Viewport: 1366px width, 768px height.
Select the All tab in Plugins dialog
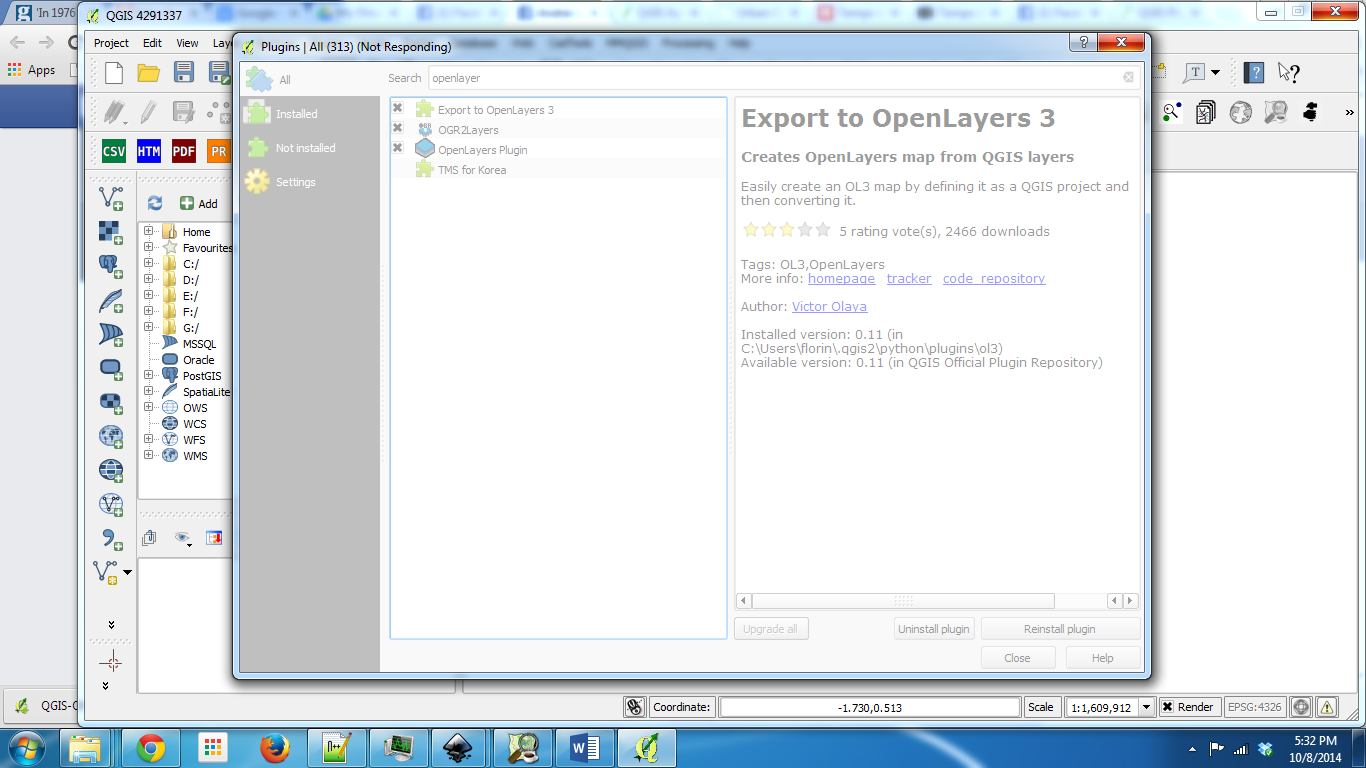pyautogui.click(x=310, y=80)
